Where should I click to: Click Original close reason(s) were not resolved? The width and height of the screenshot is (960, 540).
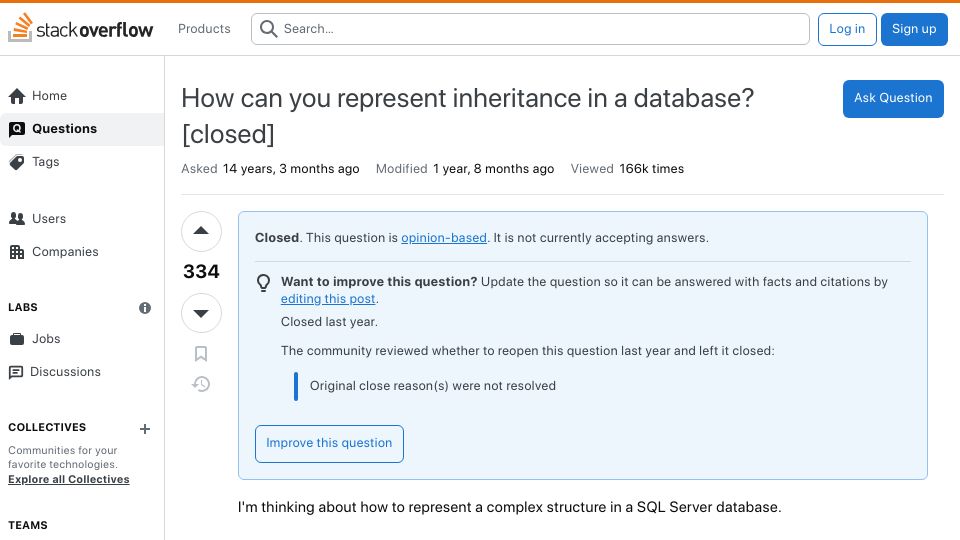pos(433,386)
